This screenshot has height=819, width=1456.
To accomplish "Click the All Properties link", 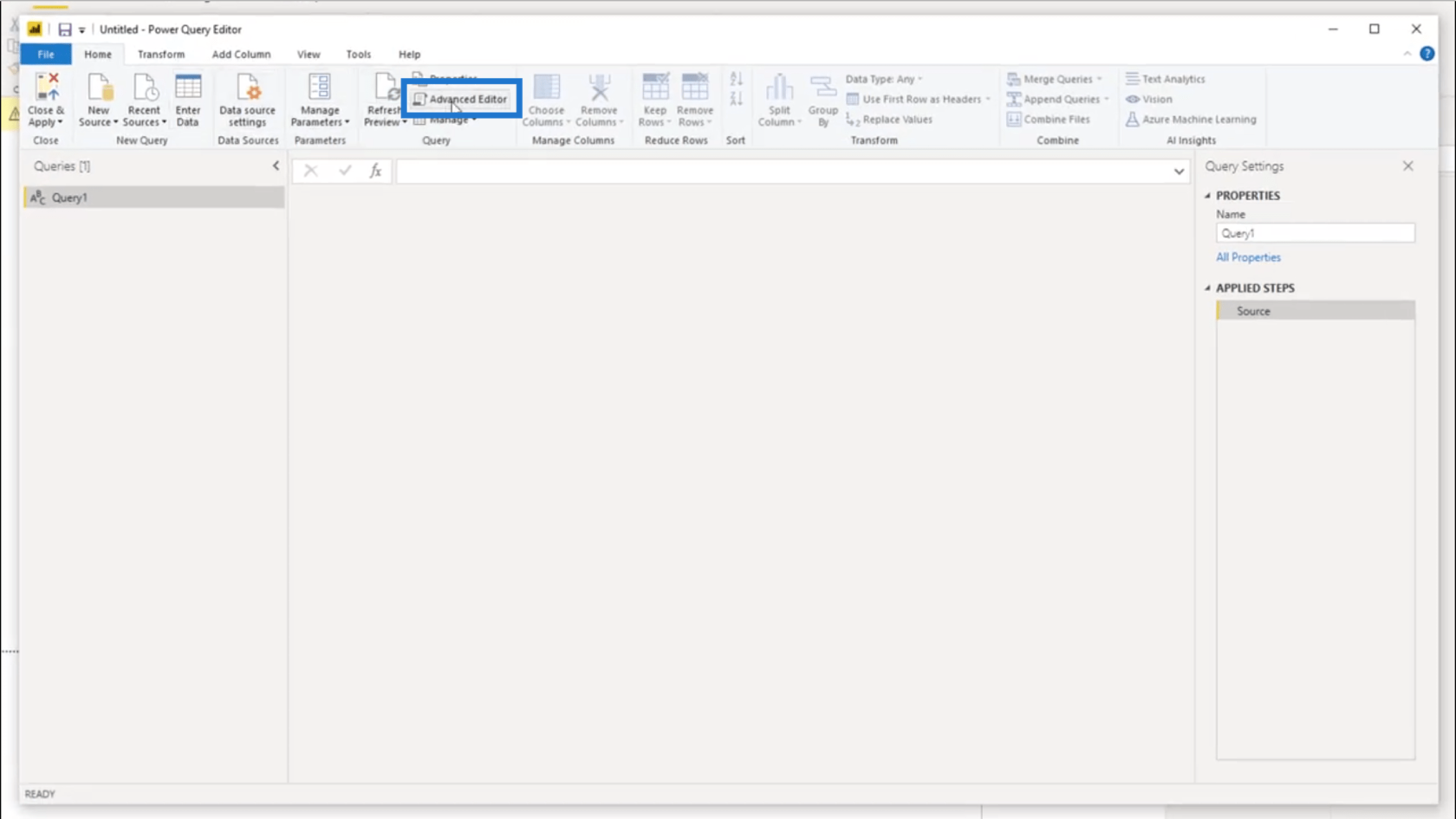I will [1247, 257].
